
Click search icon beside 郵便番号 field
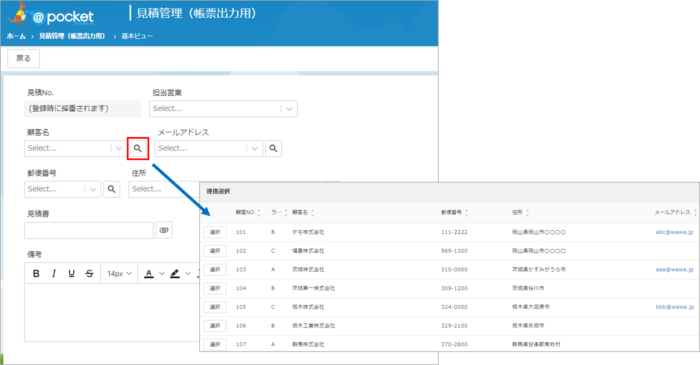[x=112, y=189]
